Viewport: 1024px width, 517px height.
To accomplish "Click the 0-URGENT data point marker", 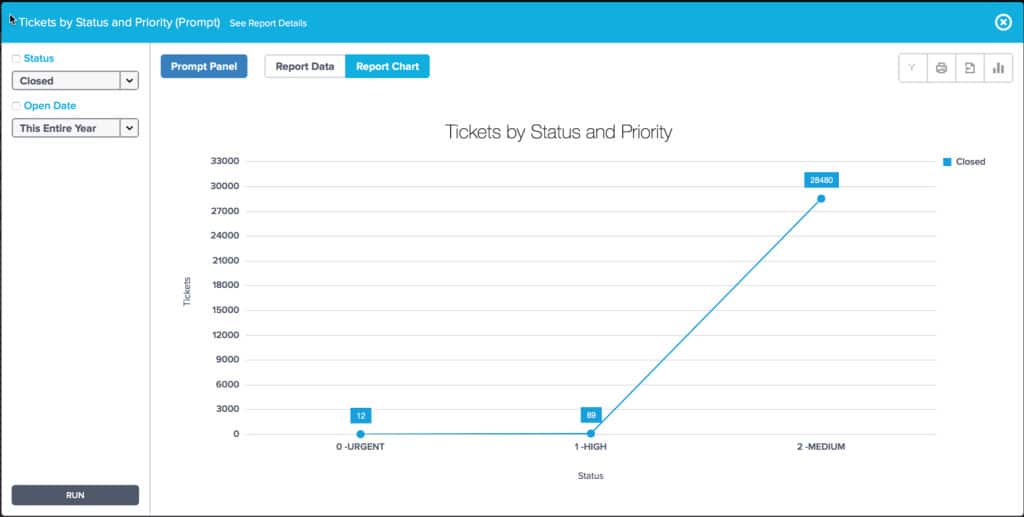I will coord(360,434).
